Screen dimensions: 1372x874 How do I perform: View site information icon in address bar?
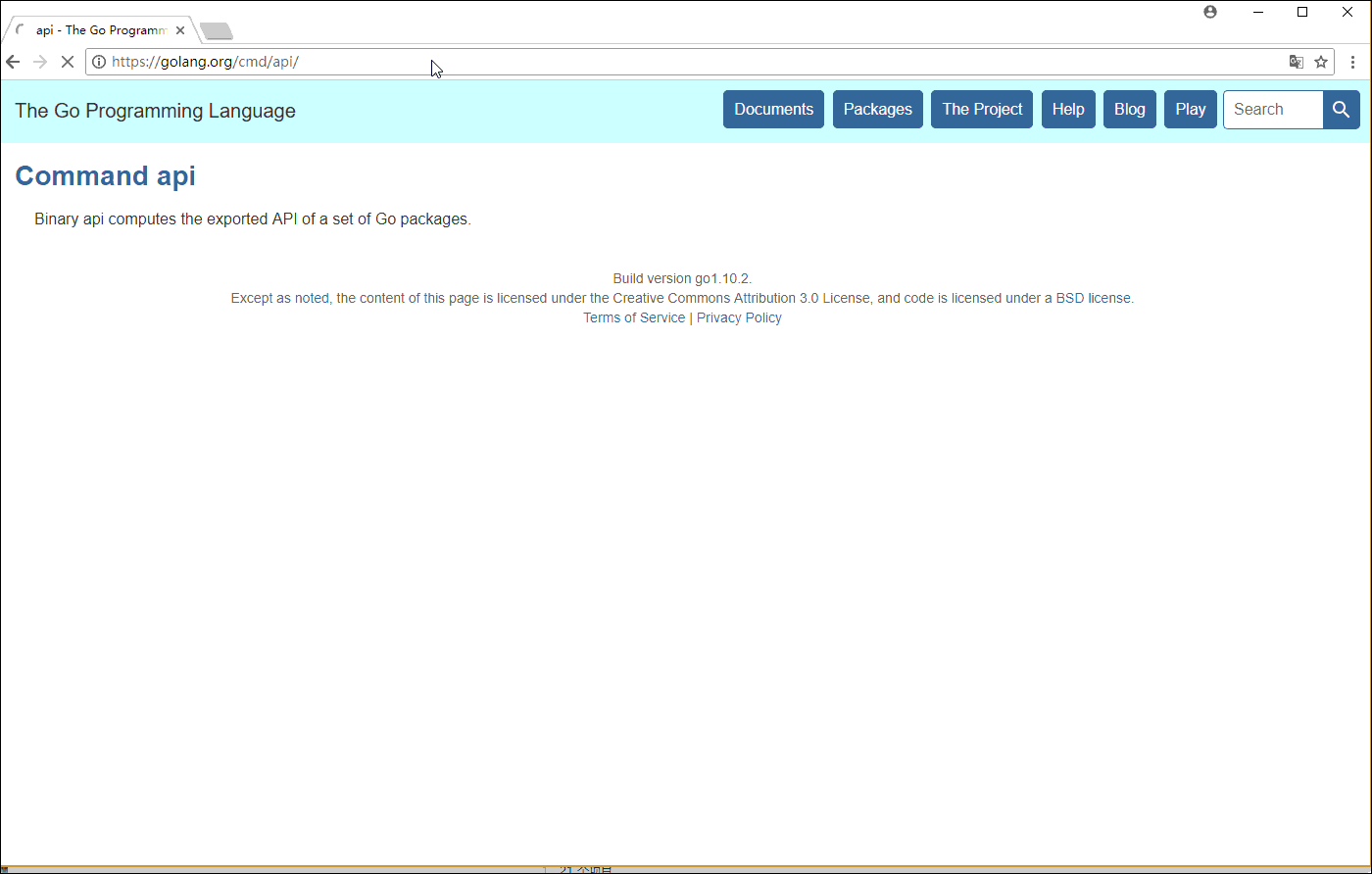click(99, 62)
